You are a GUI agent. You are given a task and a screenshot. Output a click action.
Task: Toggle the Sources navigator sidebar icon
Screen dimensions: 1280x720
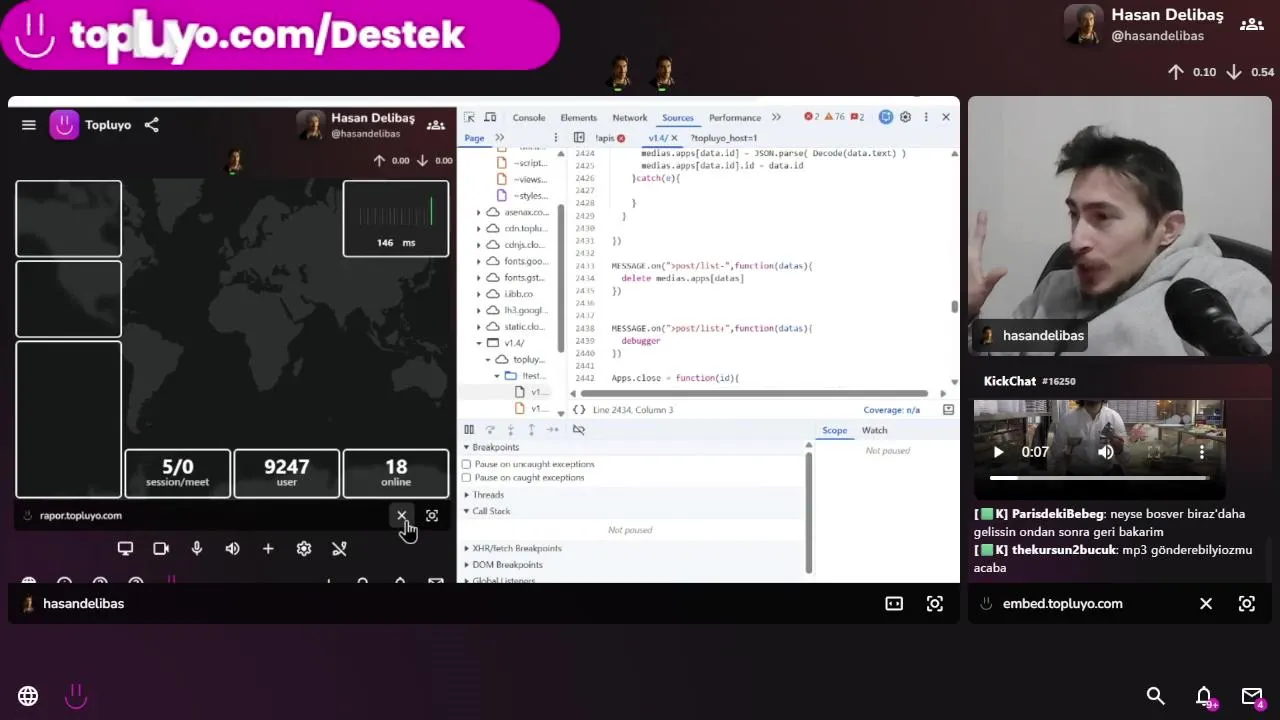click(x=579, y=138)
